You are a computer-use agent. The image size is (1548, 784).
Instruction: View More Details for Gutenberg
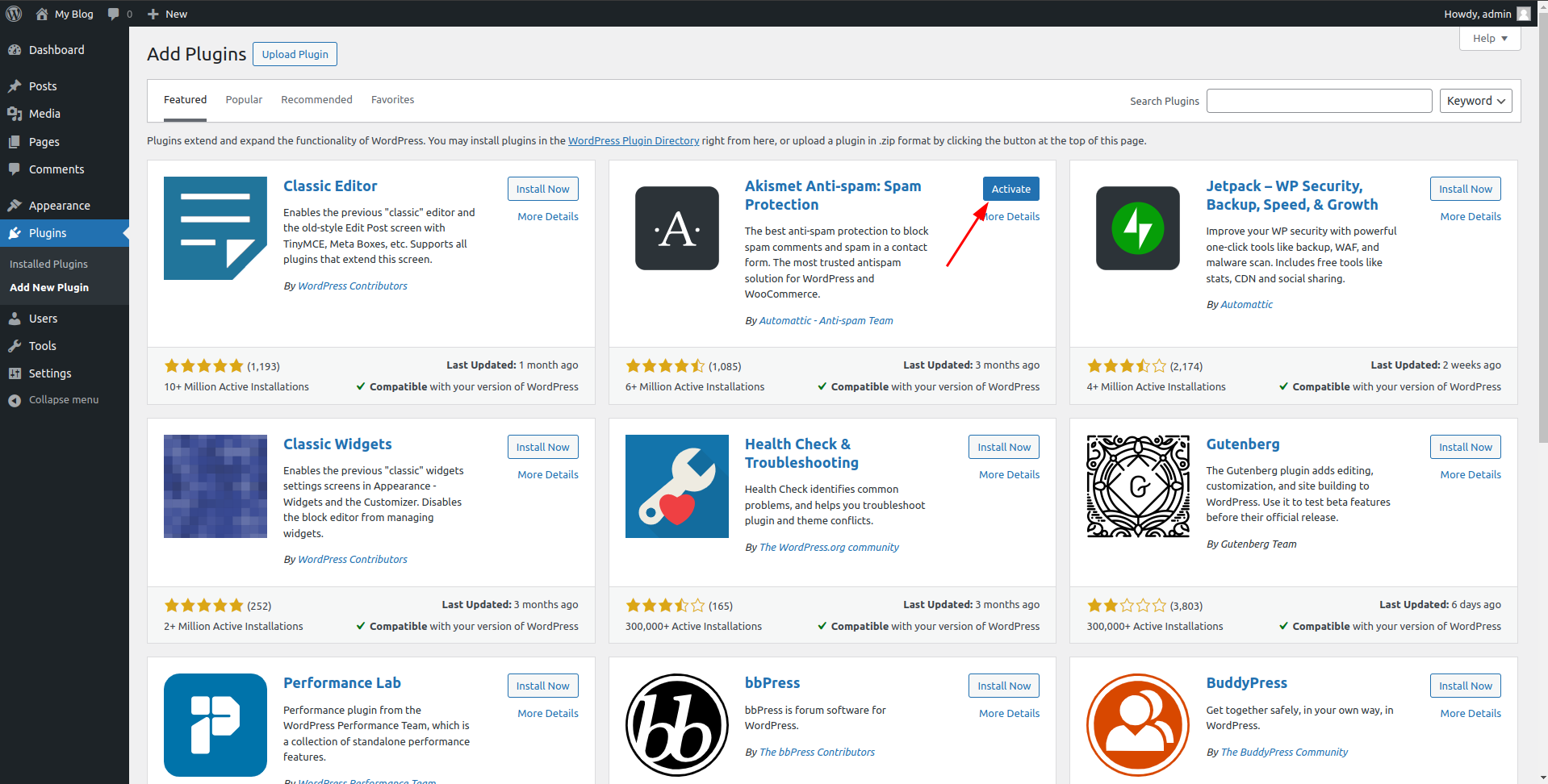[x=1471, y=474]
